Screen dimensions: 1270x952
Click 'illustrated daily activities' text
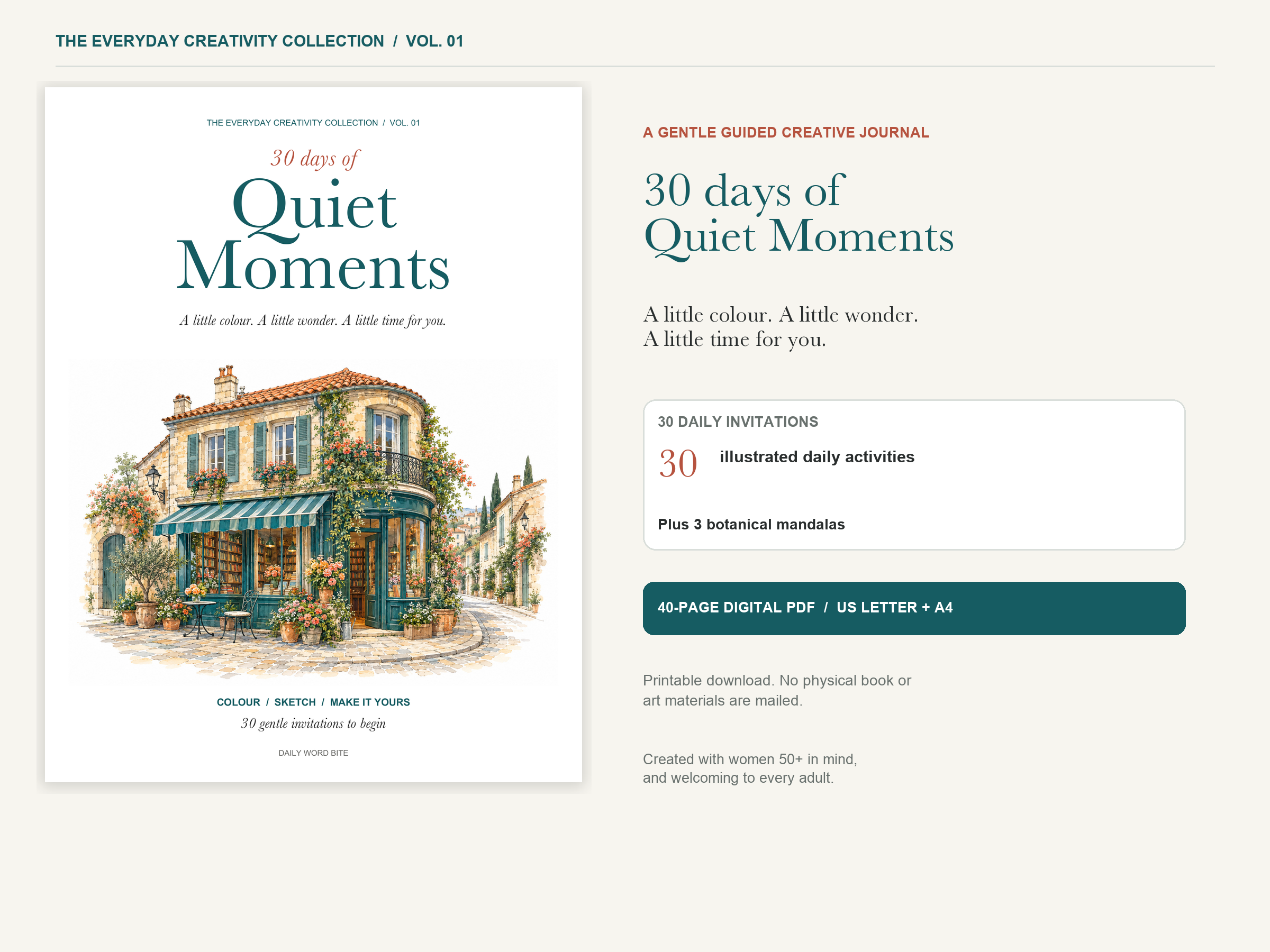tap(817, 457)
